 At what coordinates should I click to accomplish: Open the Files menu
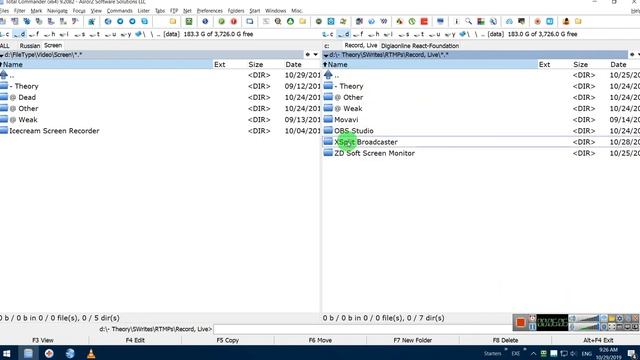4,11
